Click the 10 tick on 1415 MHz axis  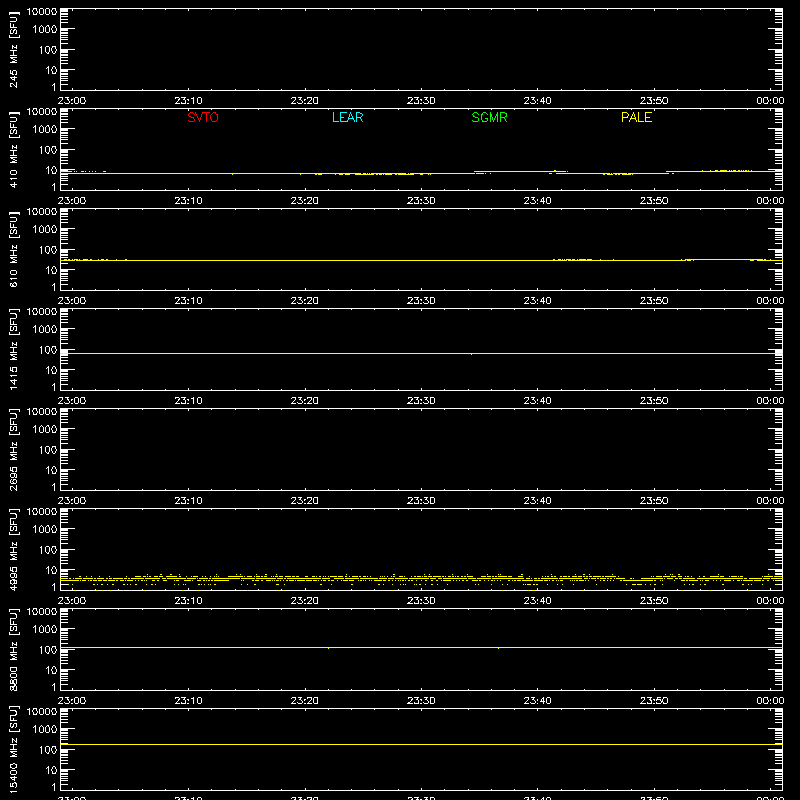[x=52, y=370]
